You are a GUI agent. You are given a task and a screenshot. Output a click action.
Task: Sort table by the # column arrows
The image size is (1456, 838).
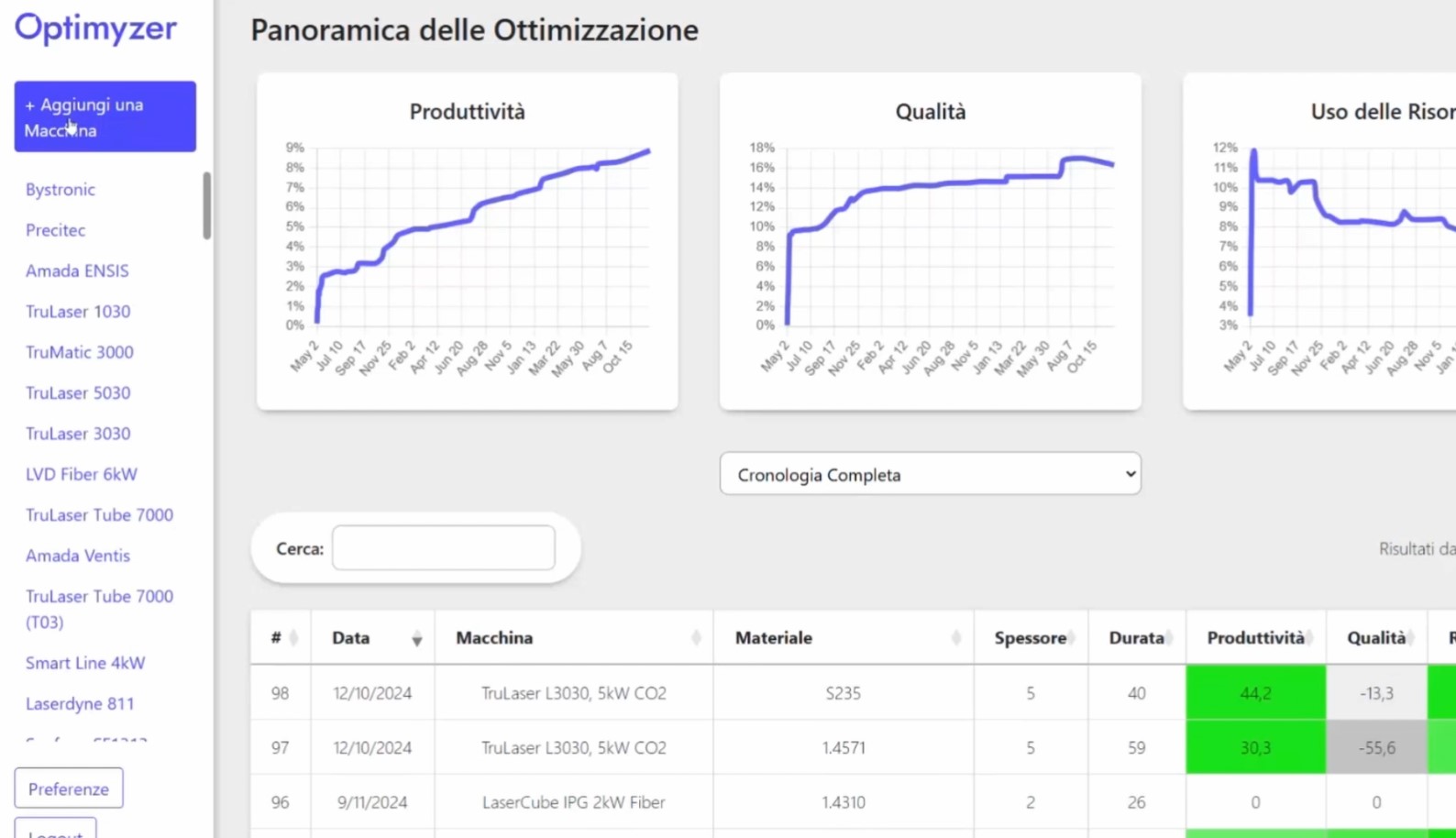tap(293, 638)
